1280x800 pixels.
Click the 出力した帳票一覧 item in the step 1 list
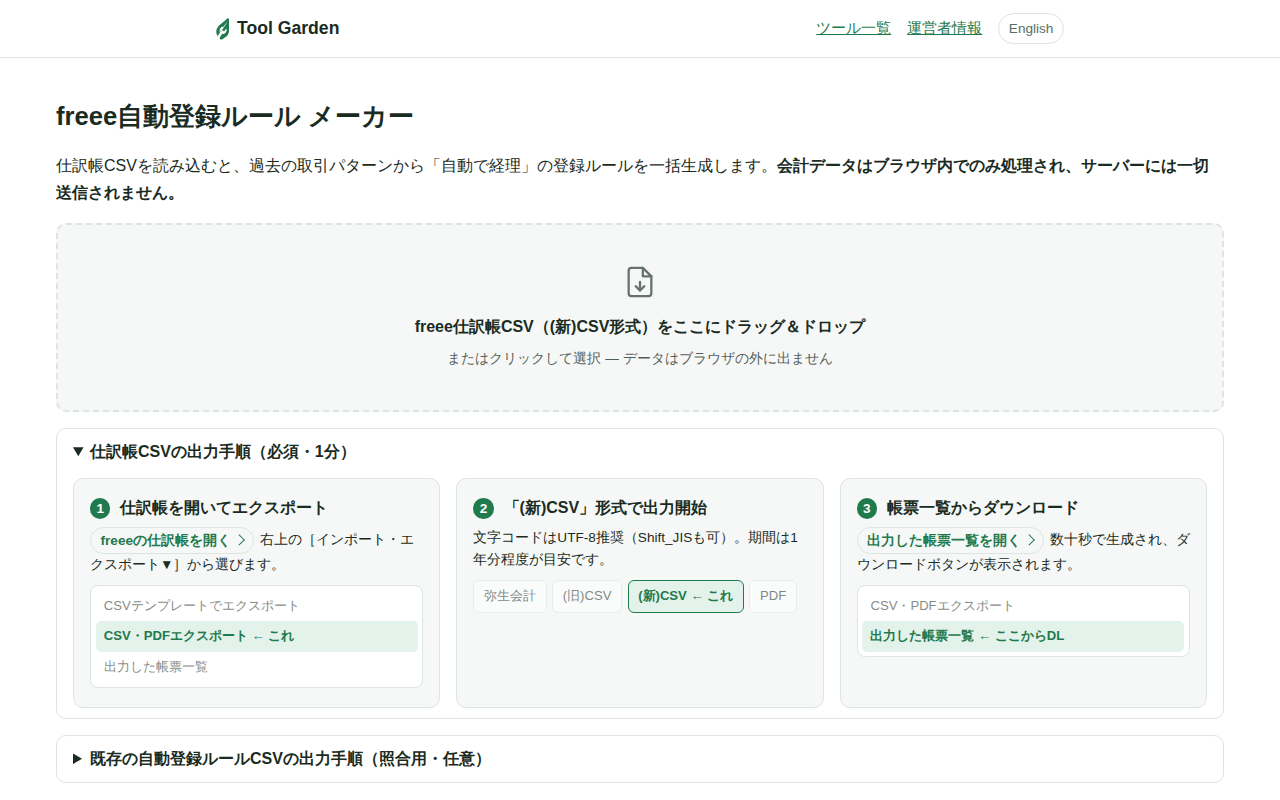(257, 667)
